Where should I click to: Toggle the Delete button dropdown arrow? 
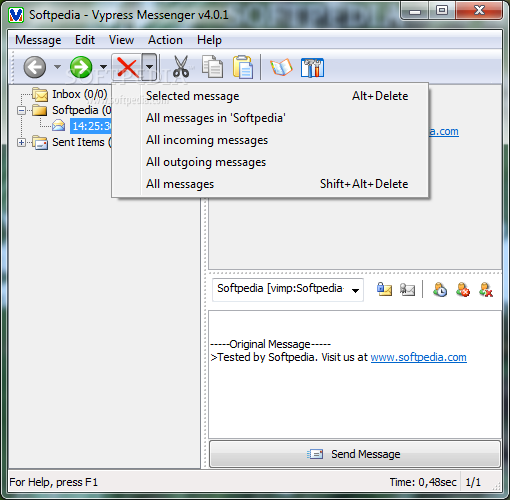coord(149,67)
